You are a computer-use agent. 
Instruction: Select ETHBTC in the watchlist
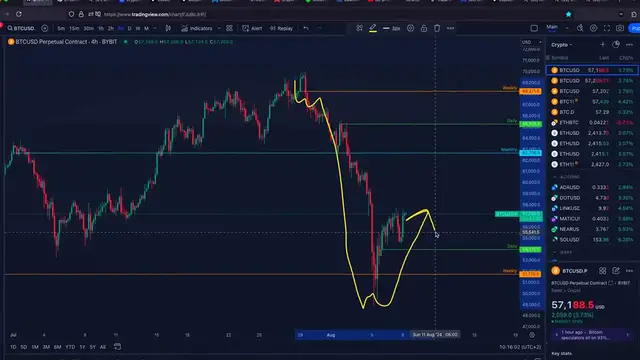(592, 122)
